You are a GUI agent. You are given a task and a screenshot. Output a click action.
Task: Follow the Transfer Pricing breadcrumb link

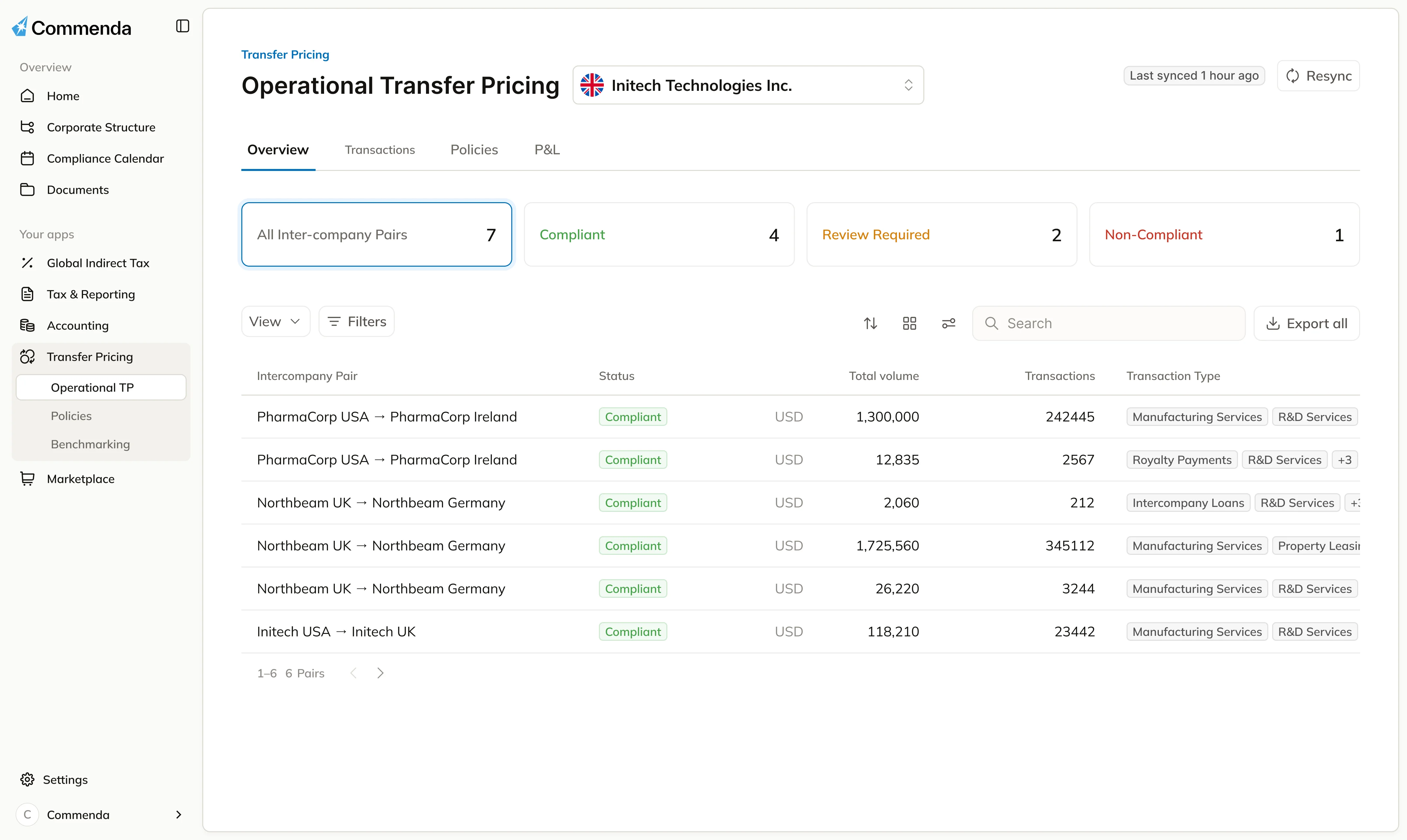click(x=285, y=54)
